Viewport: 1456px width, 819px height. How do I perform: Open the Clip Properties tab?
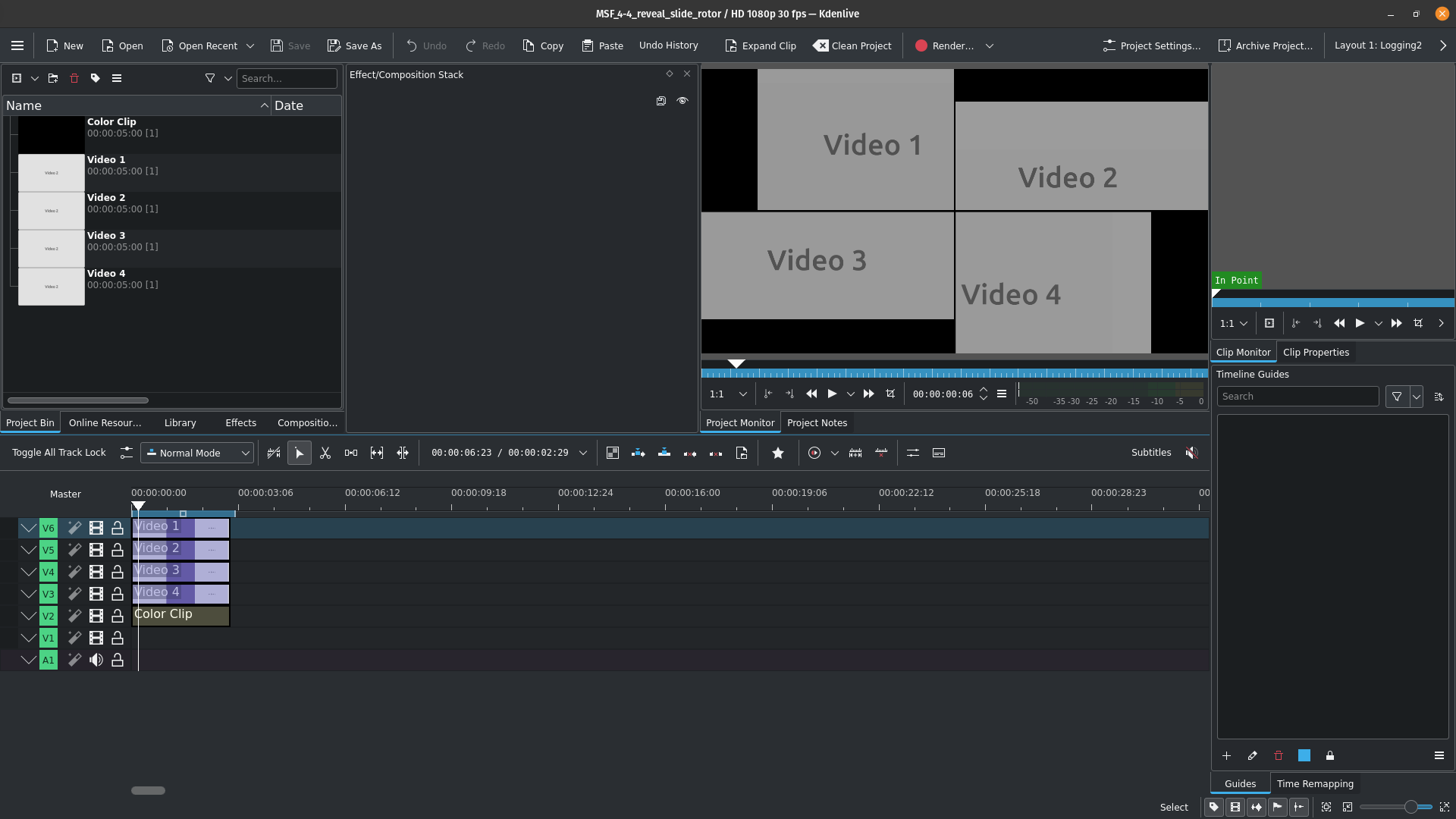(1316, 353)
